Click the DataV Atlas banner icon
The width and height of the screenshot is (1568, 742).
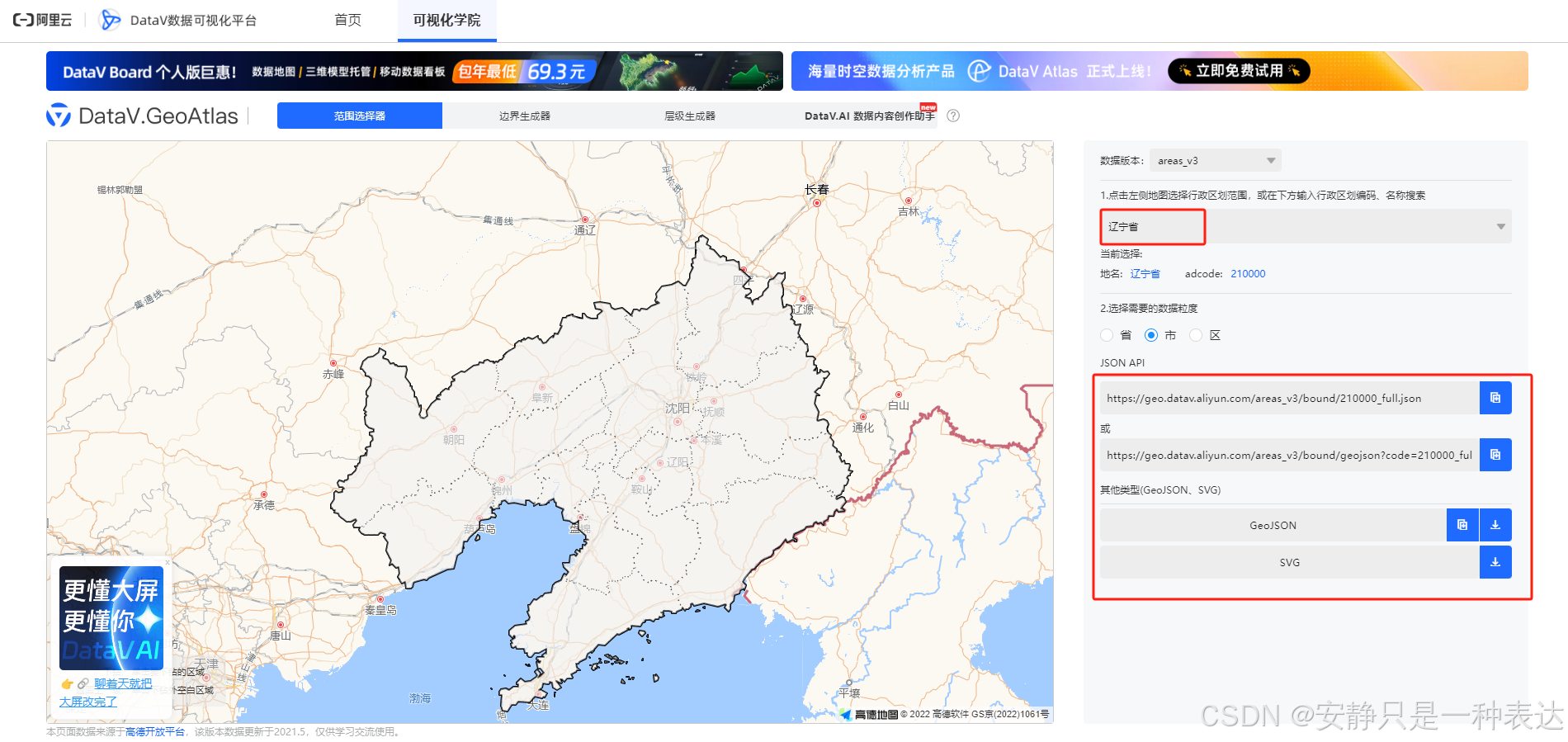pos(979,71)
